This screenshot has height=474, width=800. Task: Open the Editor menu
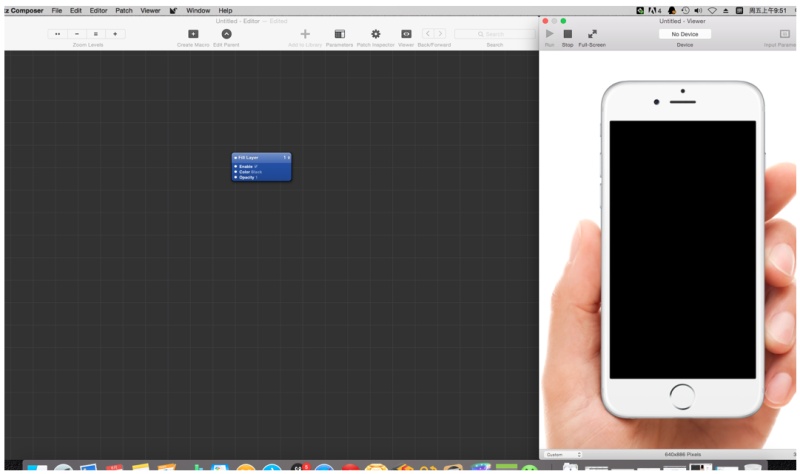98,10
